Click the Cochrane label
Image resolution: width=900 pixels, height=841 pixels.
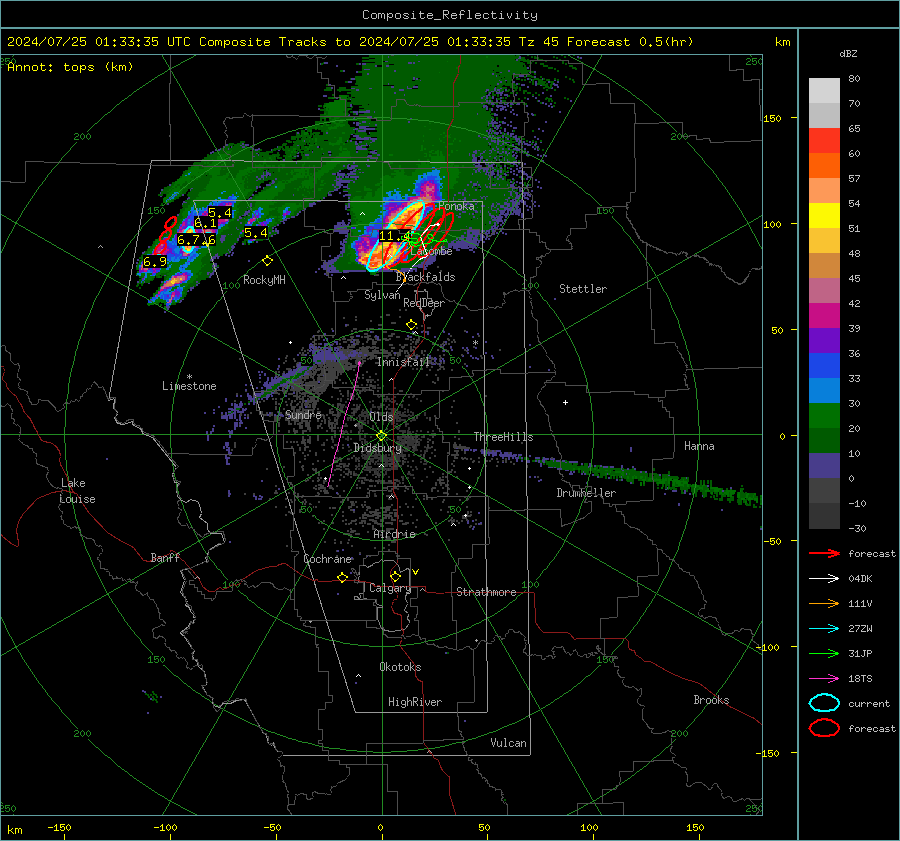tap(327, 559)
